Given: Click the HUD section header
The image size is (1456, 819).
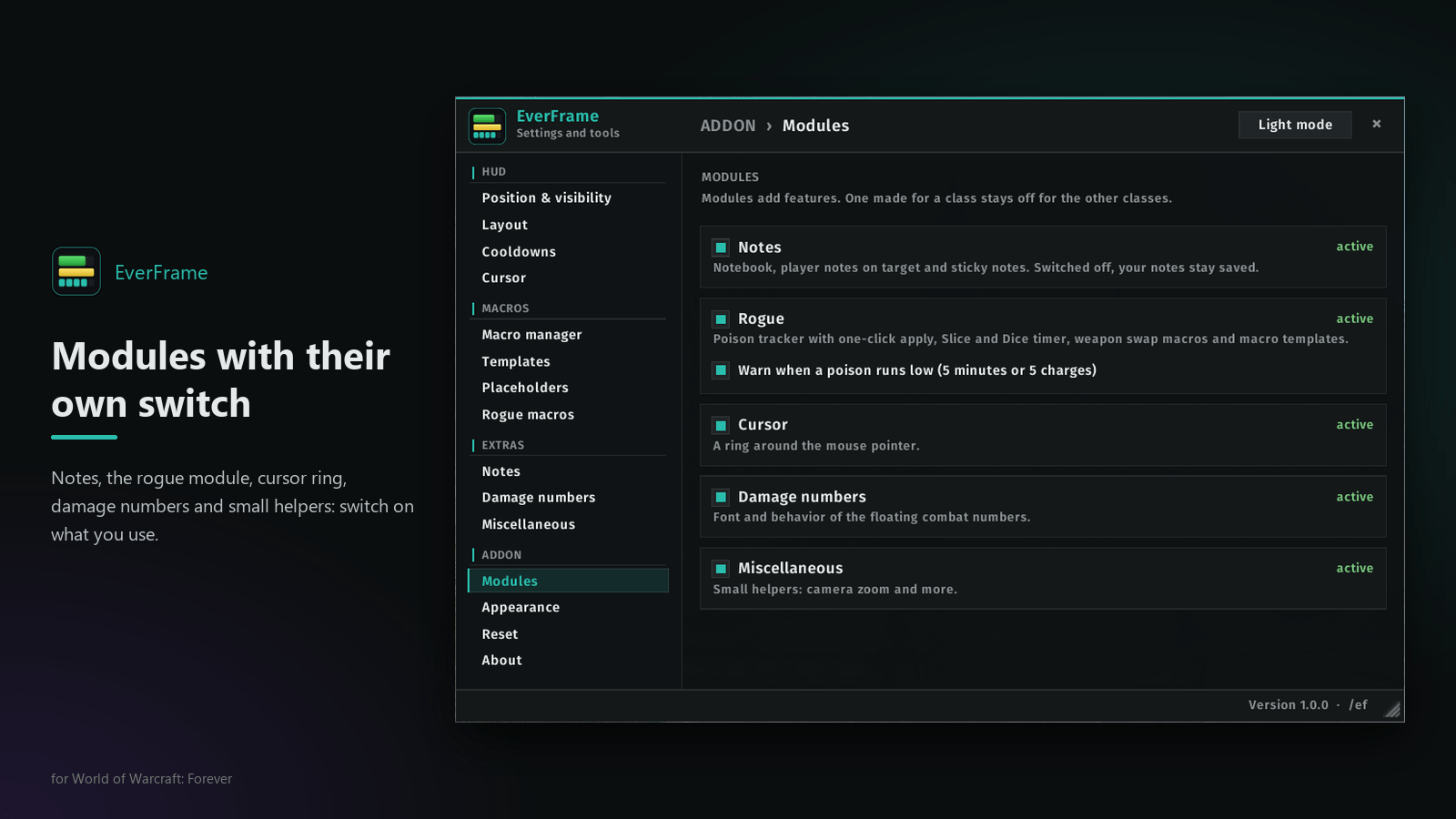Looking at the screenshot, I should click(493, 172).
